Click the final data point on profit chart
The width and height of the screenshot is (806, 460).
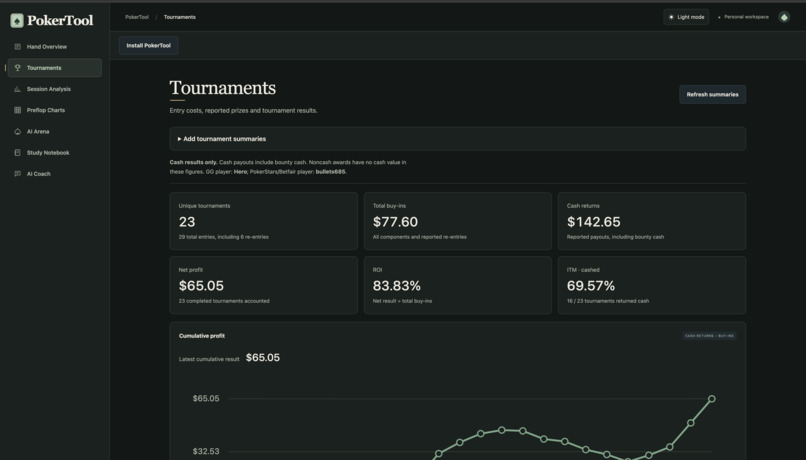coord(712,399)
